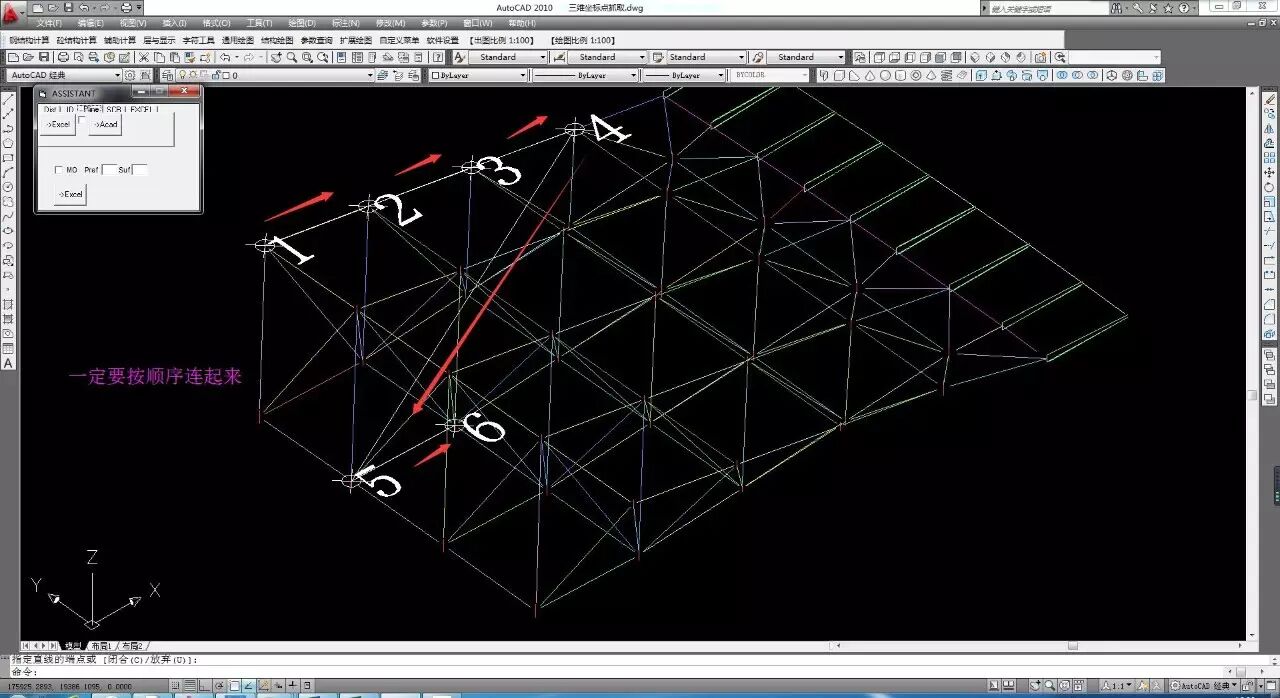Screen dimensions: 1280x698
Task: Click the Save icon in standard toolbar
Action: [x=43, y=57]
